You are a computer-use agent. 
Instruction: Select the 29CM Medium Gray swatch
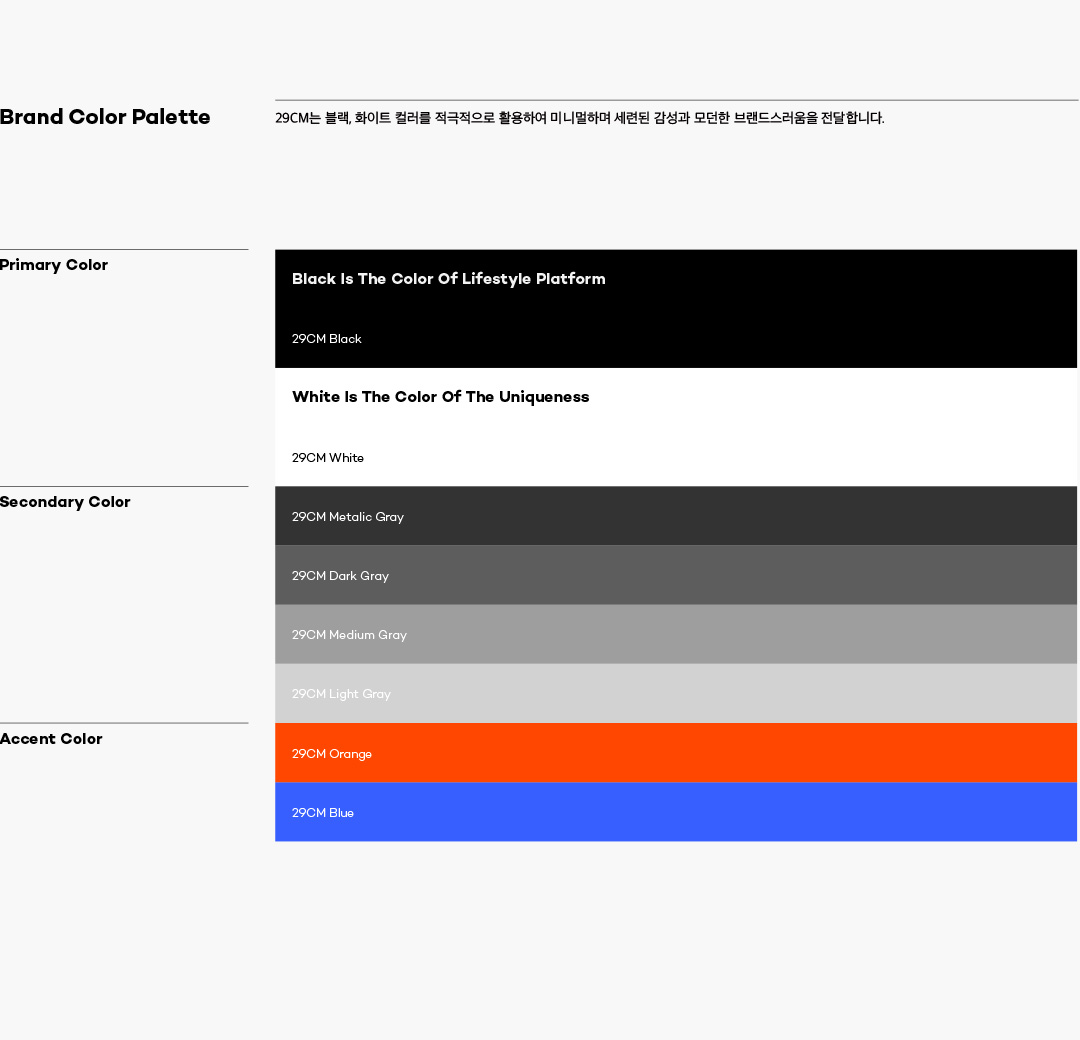click(x=676, y=634)
